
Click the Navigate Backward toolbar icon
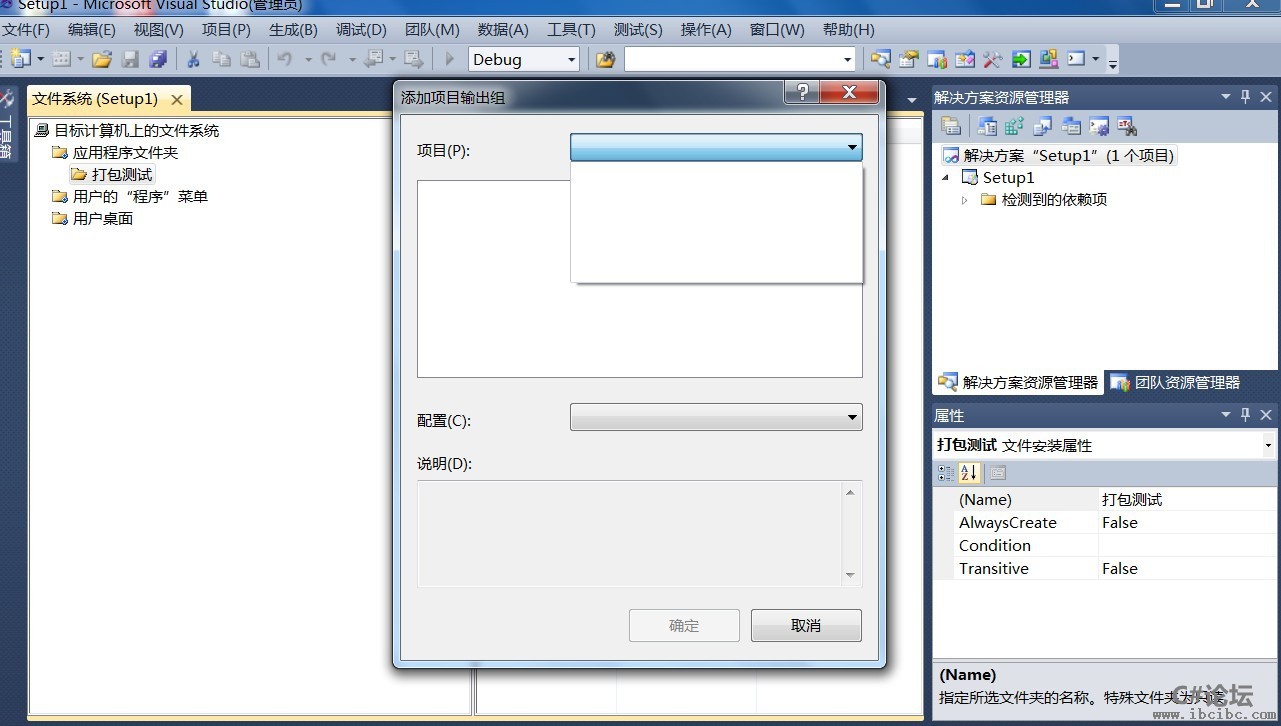click(x=374, y=60)
